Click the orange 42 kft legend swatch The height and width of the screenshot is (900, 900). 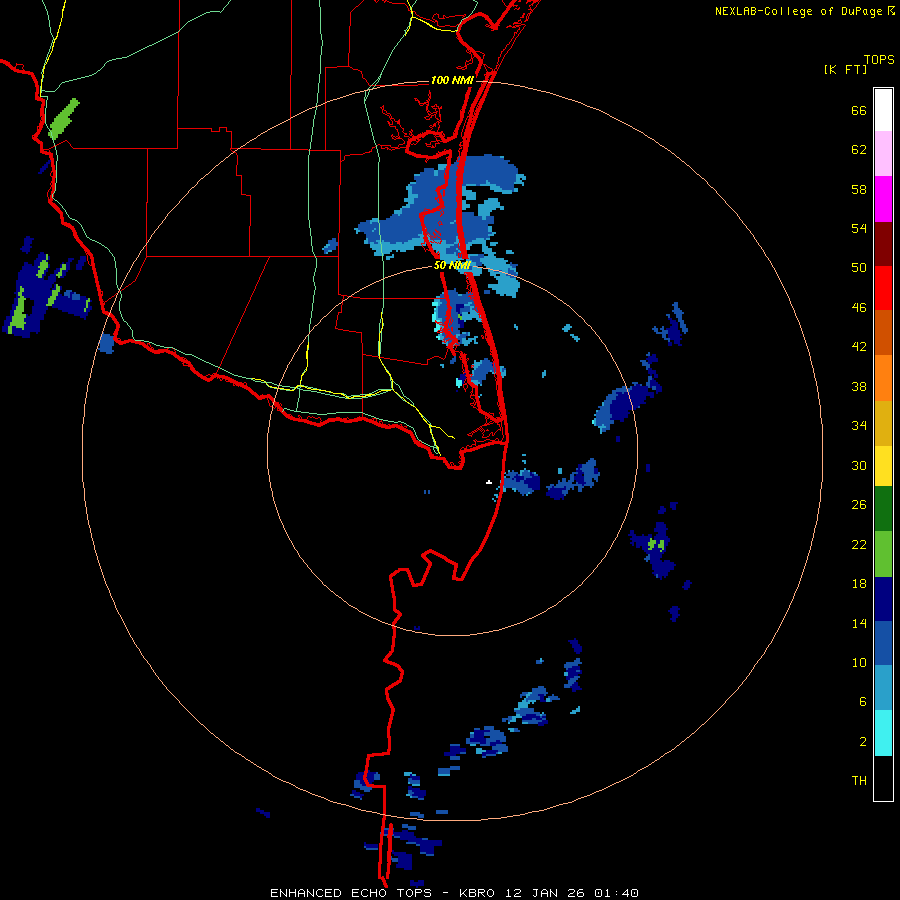coord(883,378)
